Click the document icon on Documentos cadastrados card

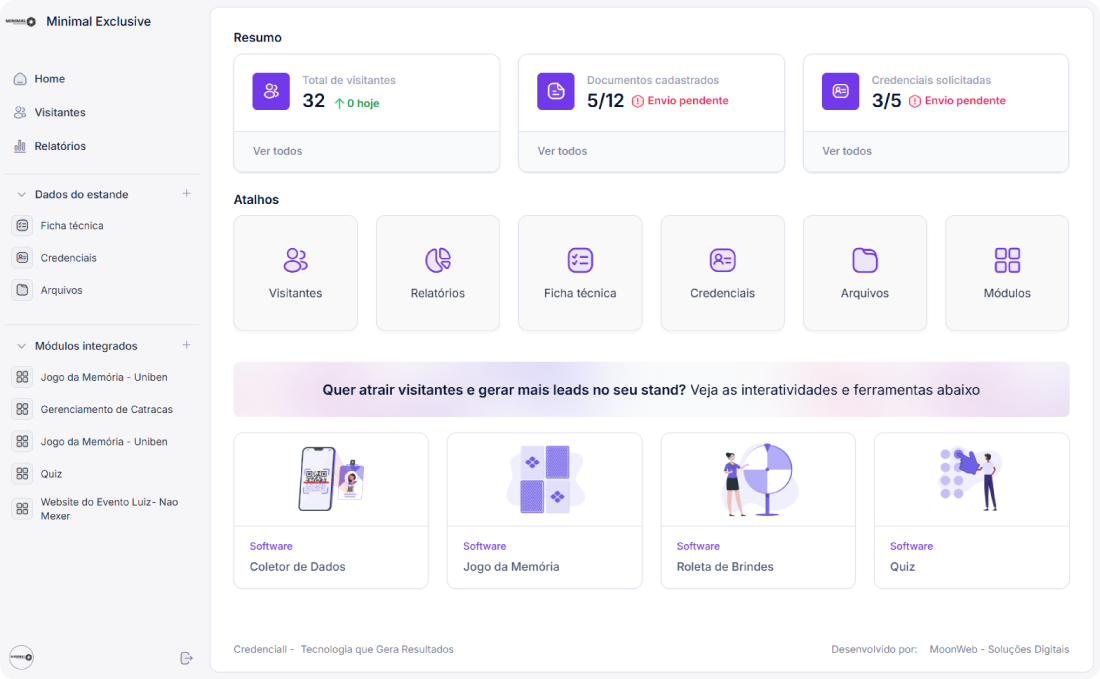pos(555,91)
